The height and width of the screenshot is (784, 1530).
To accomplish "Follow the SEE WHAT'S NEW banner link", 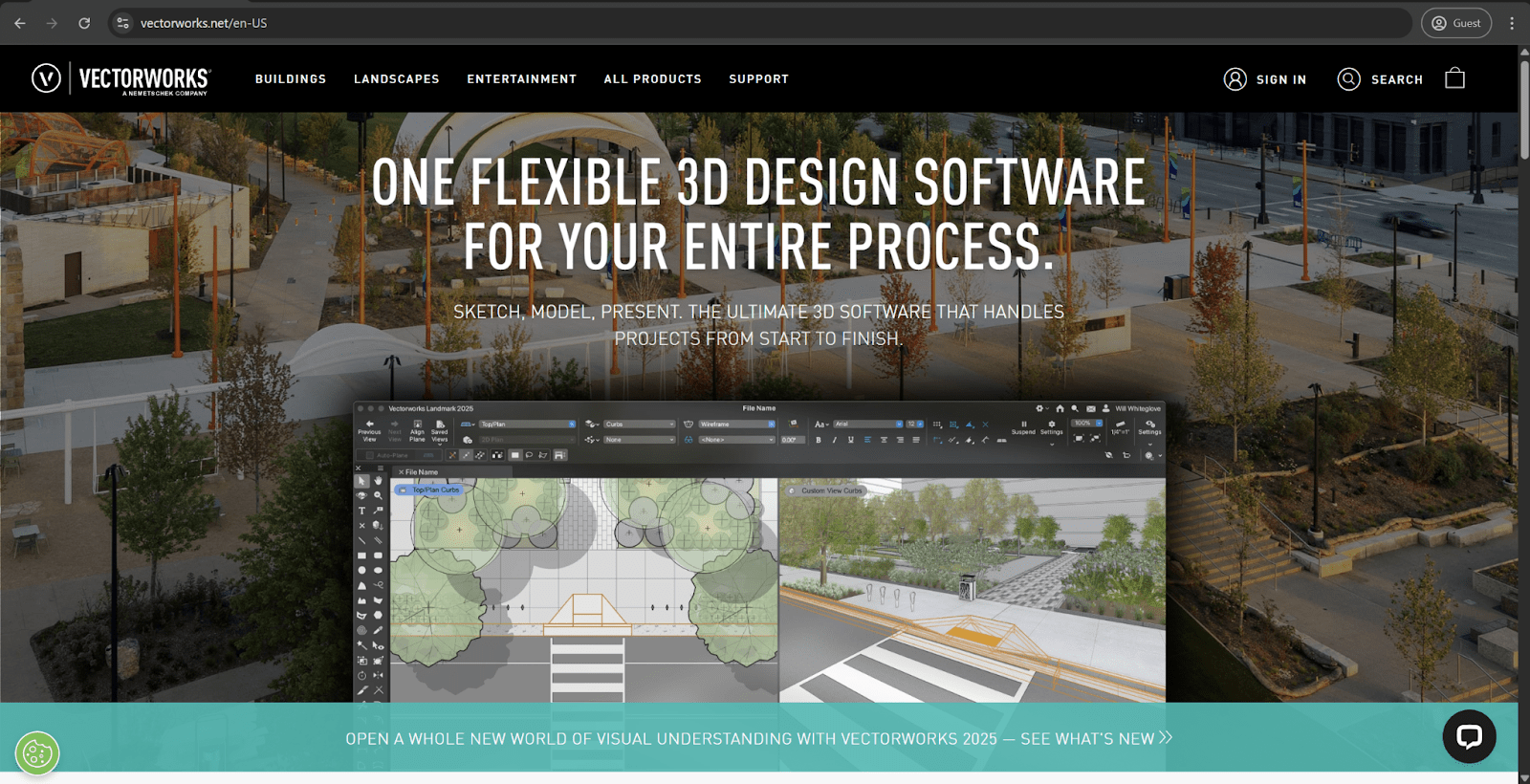I will (1096, 738).
